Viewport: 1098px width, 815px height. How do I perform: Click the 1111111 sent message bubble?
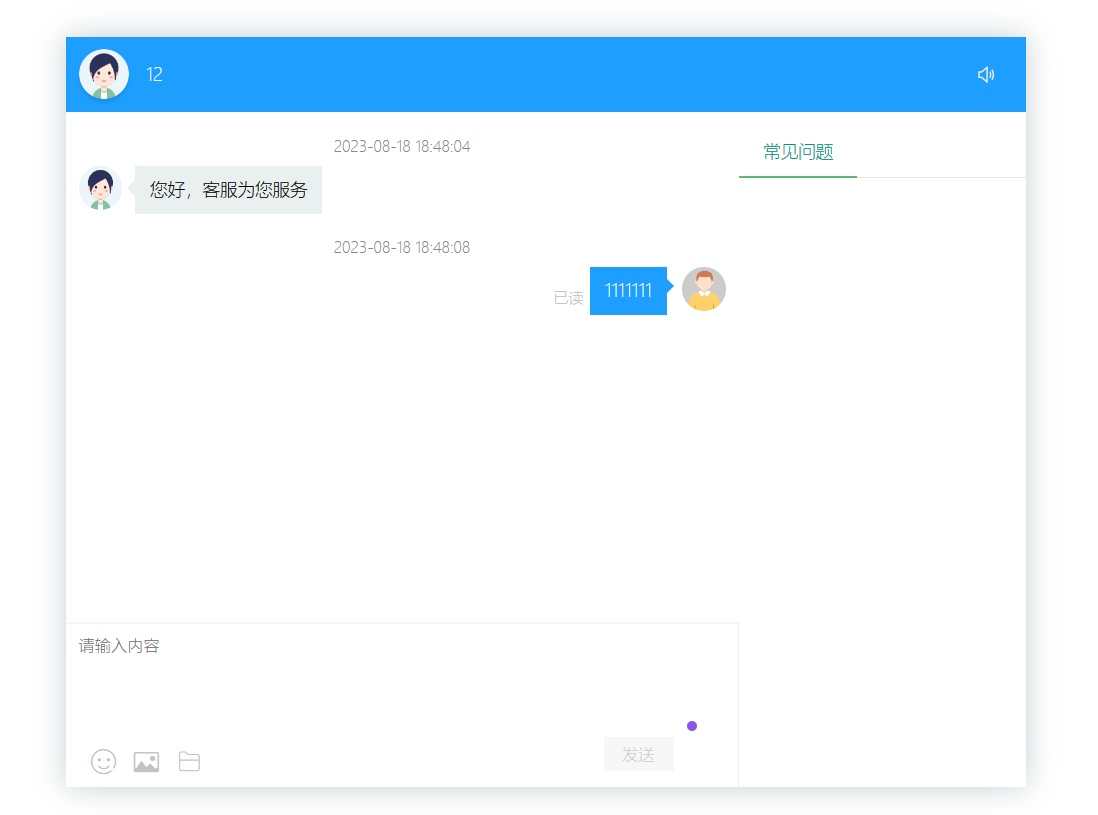(628, 291)
